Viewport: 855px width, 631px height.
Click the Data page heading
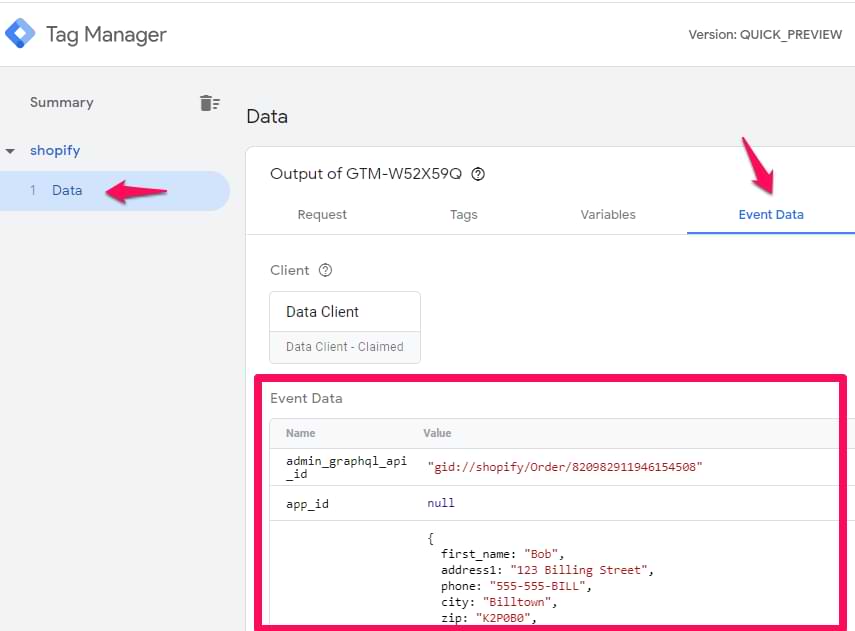(x=267, y=117)
